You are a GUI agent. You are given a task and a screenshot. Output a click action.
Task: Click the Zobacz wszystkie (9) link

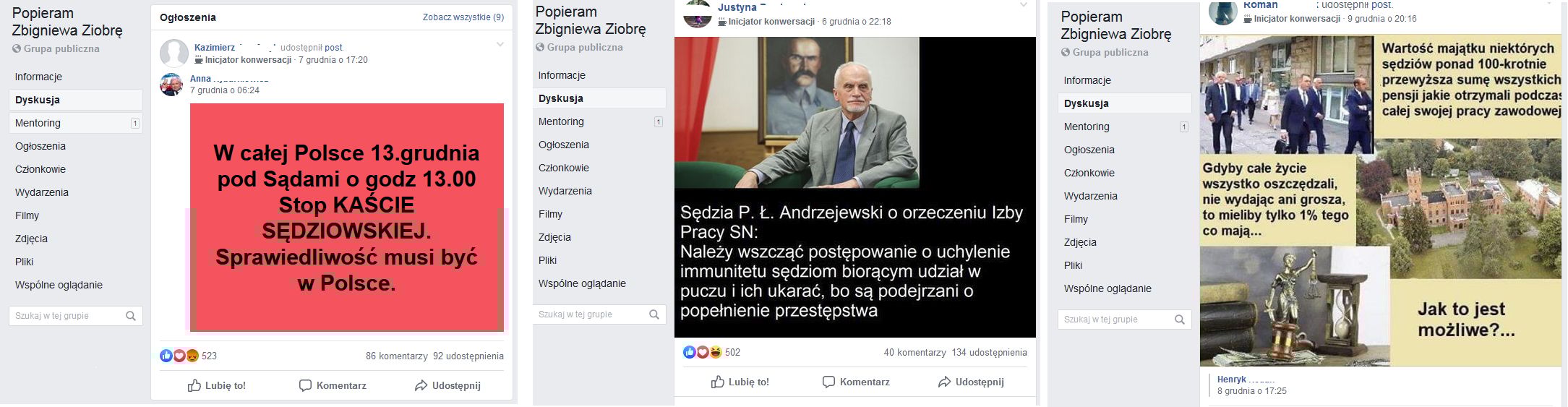coord(463,17)
